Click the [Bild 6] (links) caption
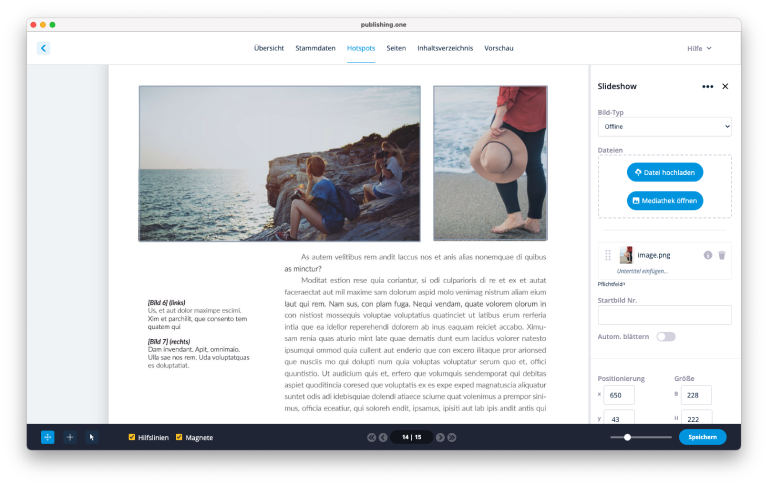768x486 pixels. point(167,303)
